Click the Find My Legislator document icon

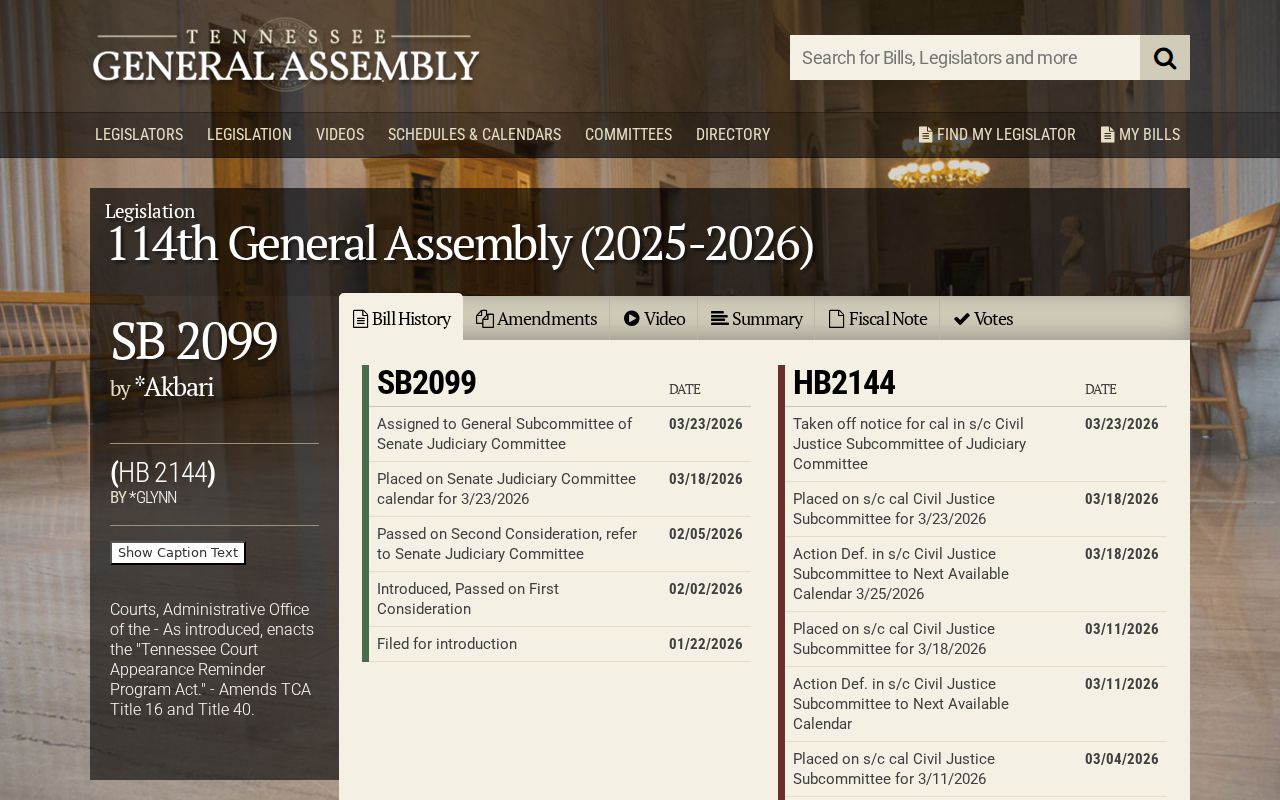(925, 134)
